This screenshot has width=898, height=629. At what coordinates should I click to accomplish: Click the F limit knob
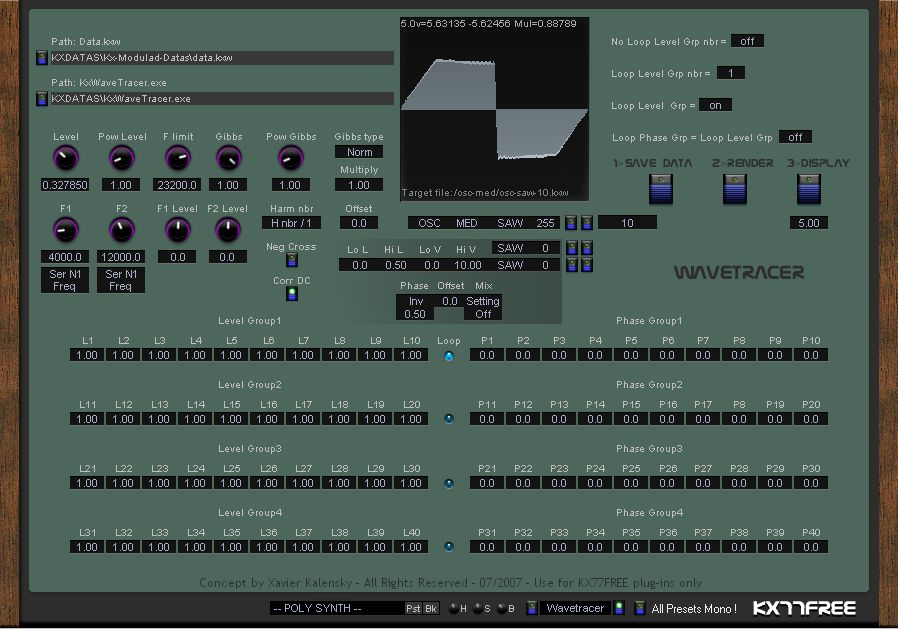point(178,158)
